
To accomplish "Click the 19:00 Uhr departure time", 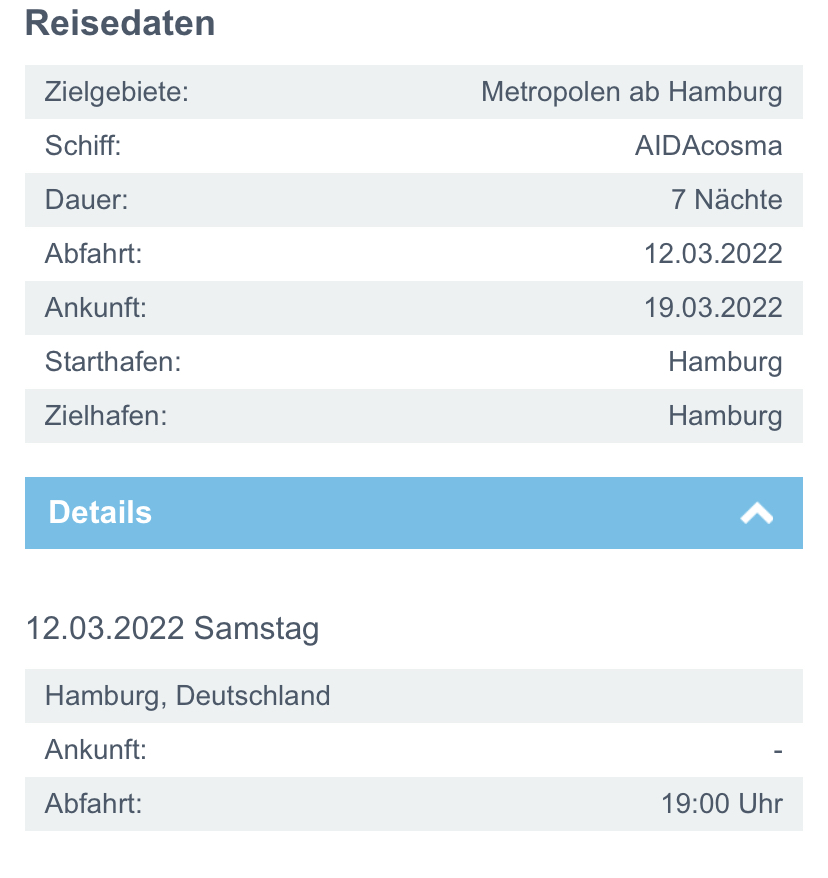I will (x=721, y=803).
